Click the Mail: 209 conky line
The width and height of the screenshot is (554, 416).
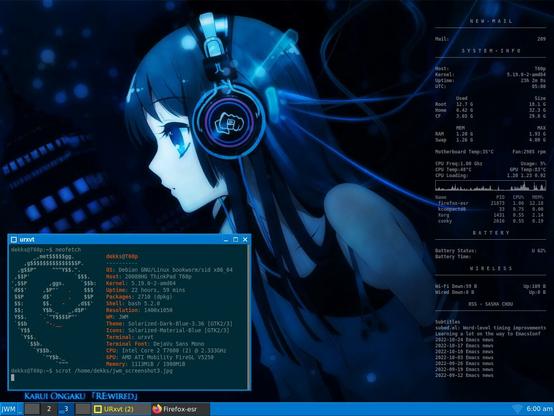pyautogui.click(x=490, y=39)
